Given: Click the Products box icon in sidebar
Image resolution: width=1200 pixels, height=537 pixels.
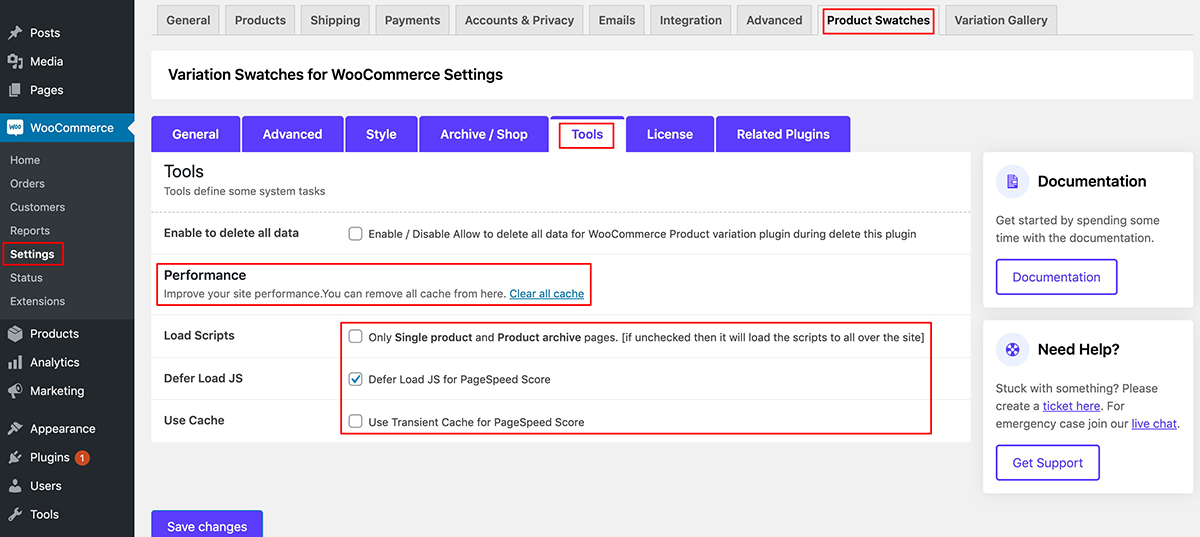Looking at the screenshot, I should point(15,334).
